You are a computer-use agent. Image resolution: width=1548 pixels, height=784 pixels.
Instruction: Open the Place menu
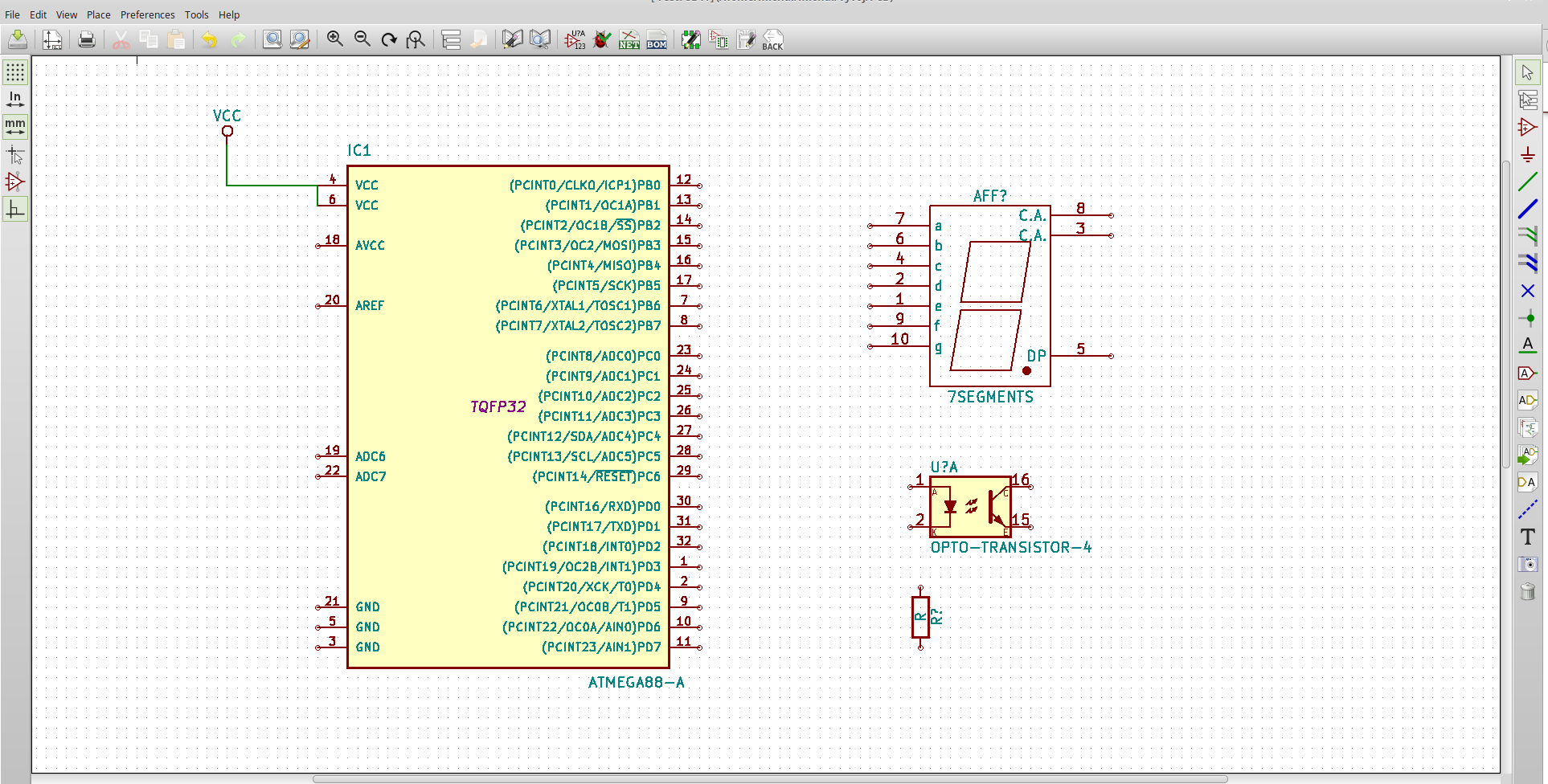[x=98, y=14]
